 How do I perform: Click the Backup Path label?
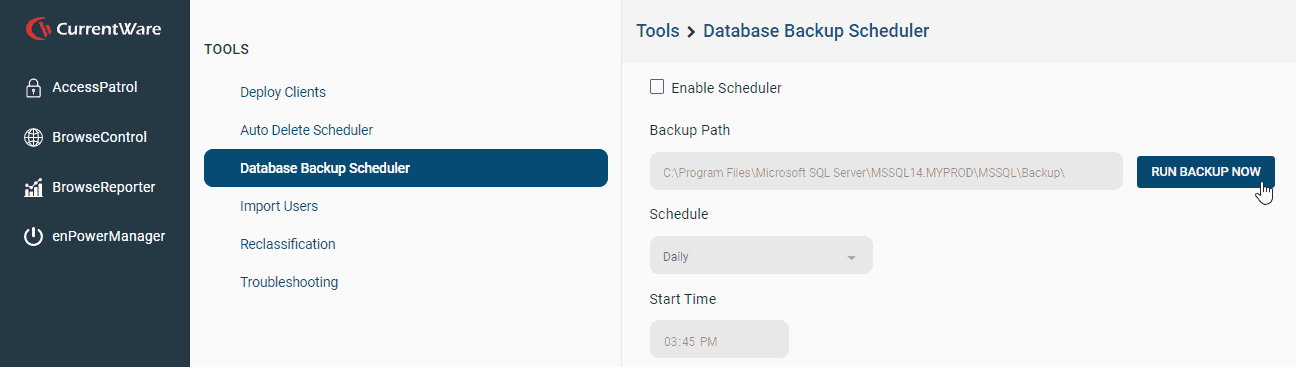click(x=690, y=131)
